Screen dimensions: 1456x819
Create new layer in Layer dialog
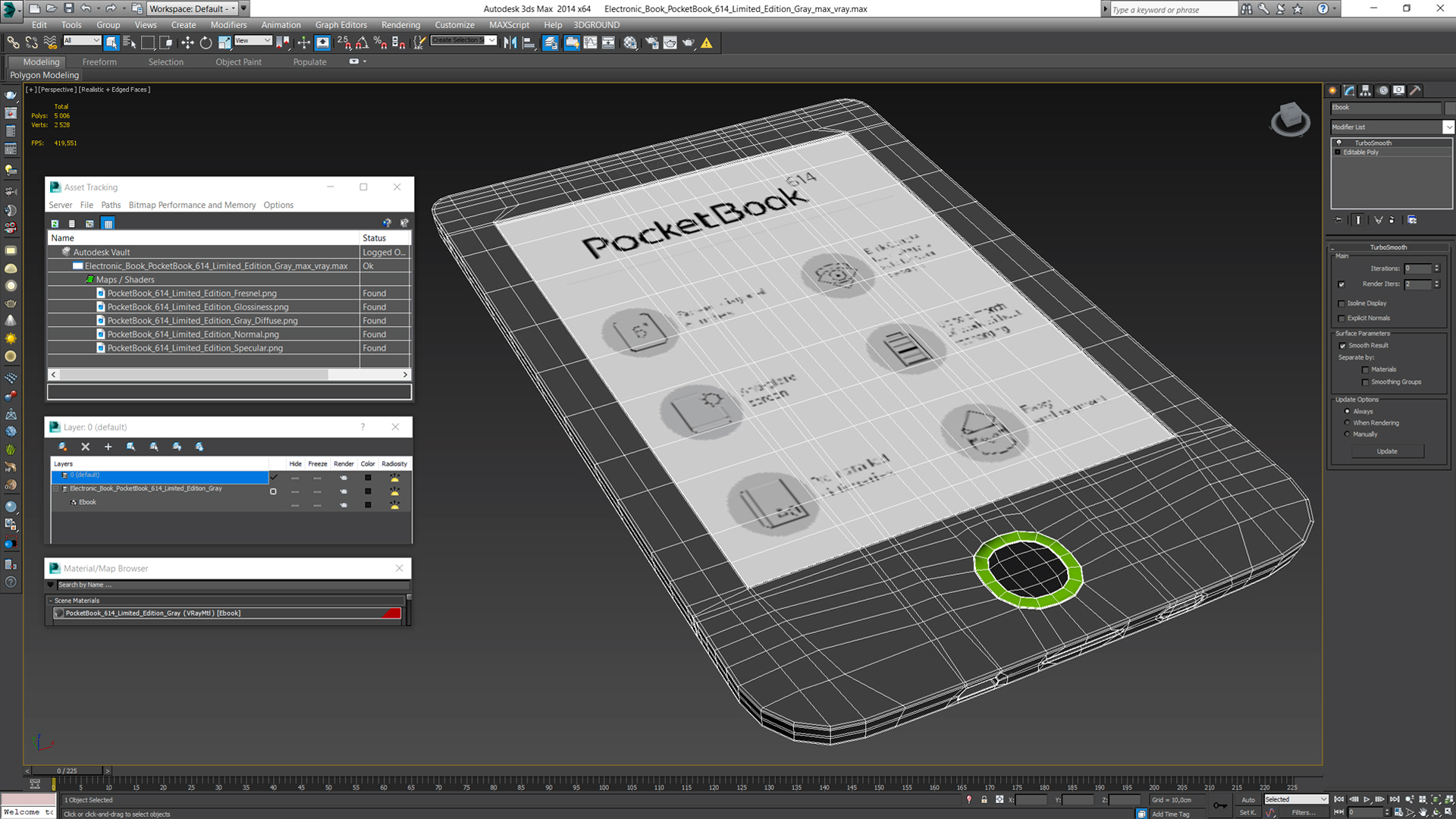tap(63, 447)
